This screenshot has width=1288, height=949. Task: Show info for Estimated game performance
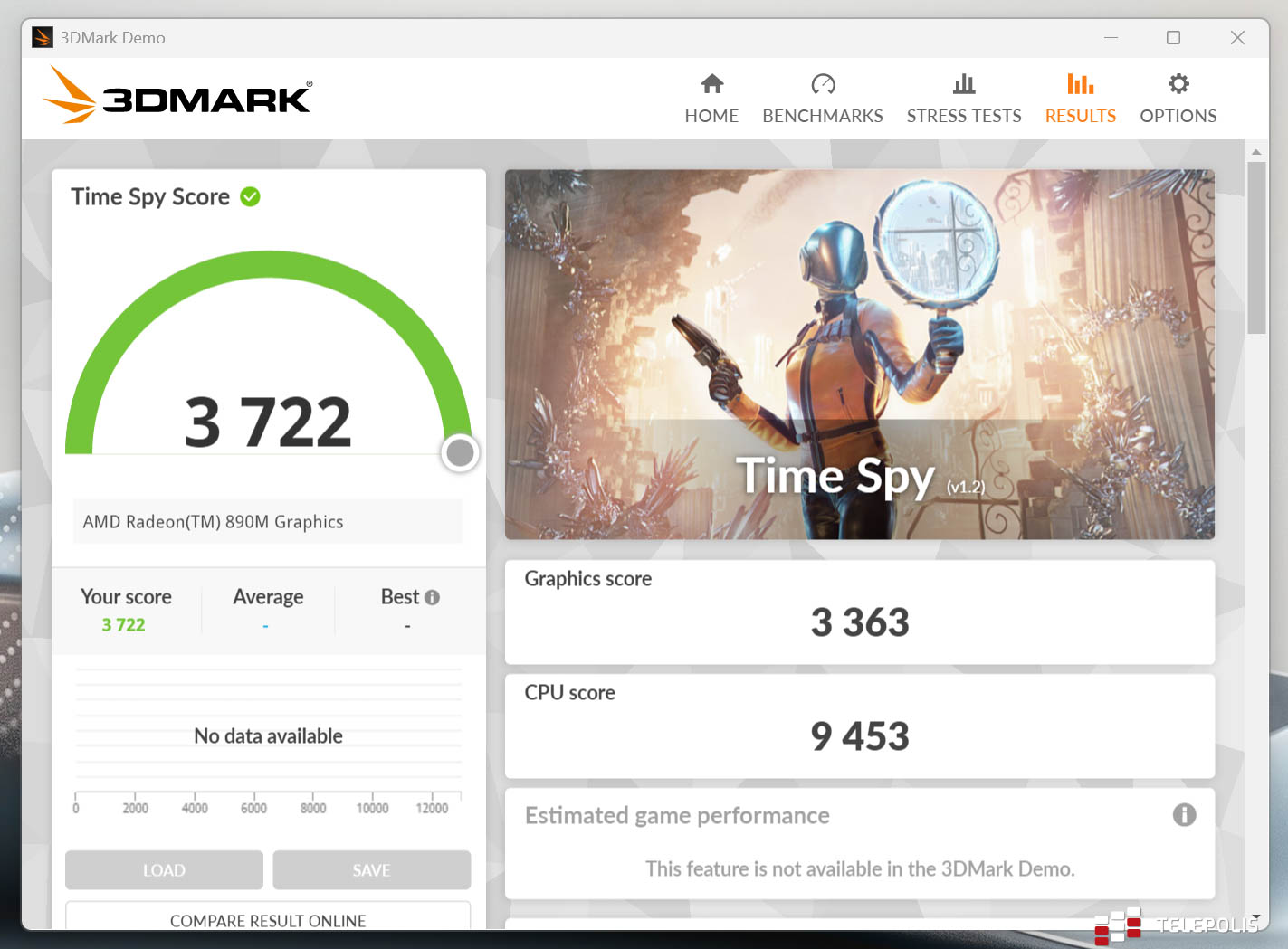pyautogui.click(x=1184, y=815)
